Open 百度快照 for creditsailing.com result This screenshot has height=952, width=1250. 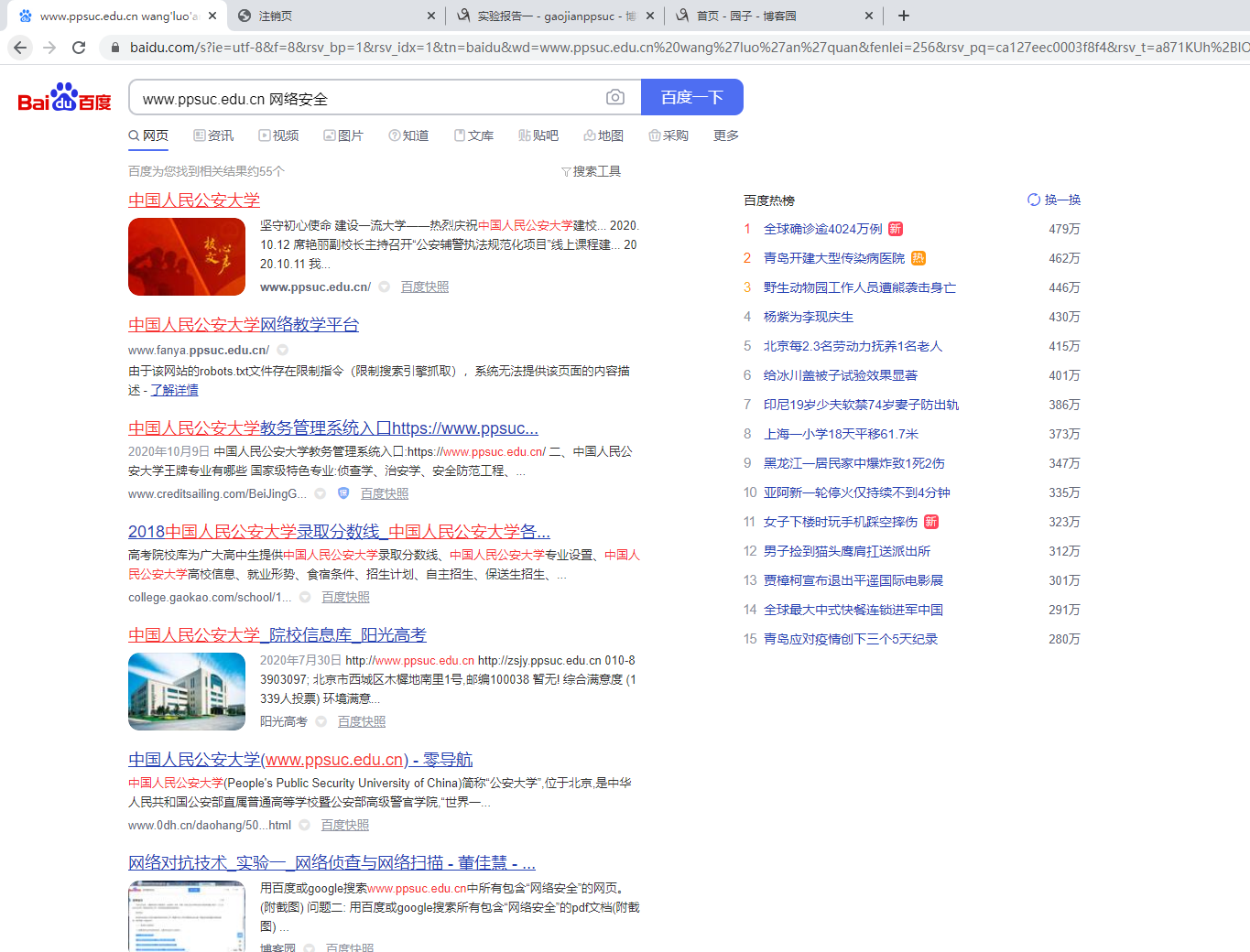pos(385,493)
